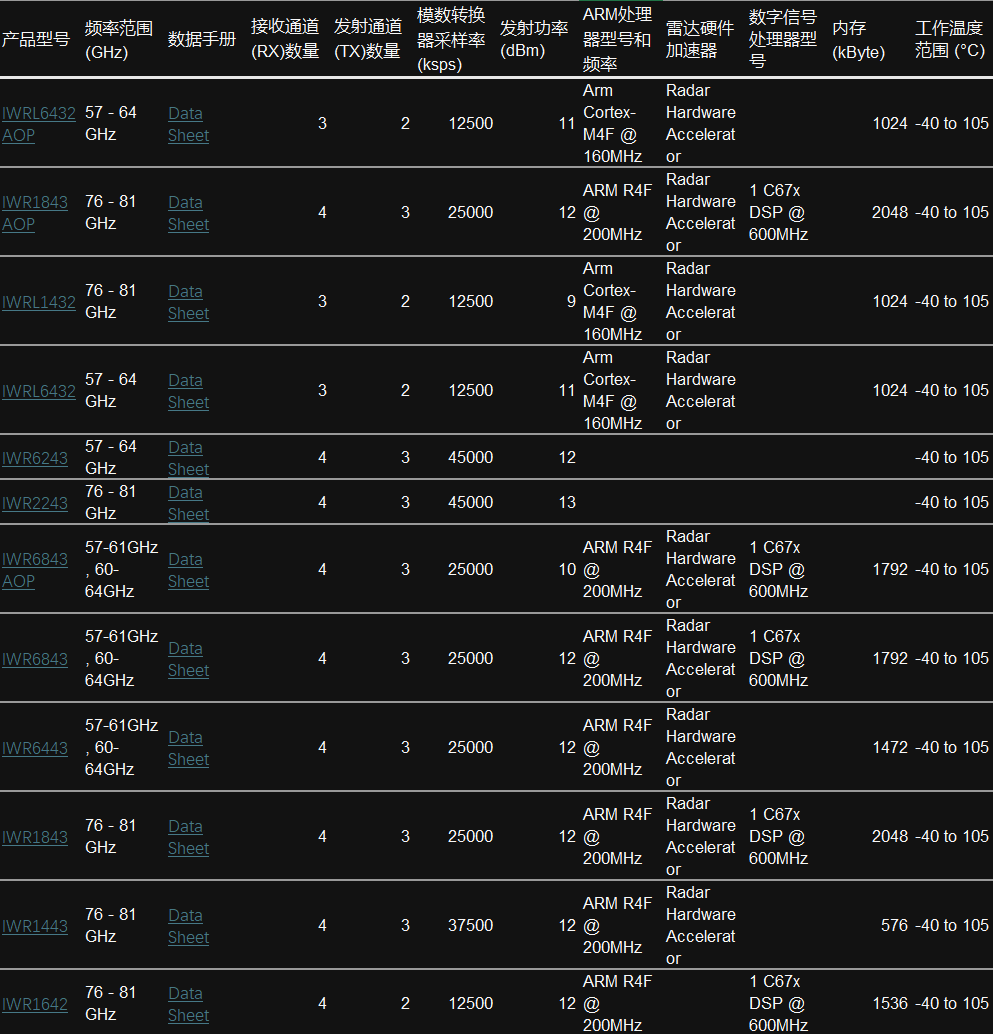Select the DSP cell in IWR1843 AOP row

778,213
